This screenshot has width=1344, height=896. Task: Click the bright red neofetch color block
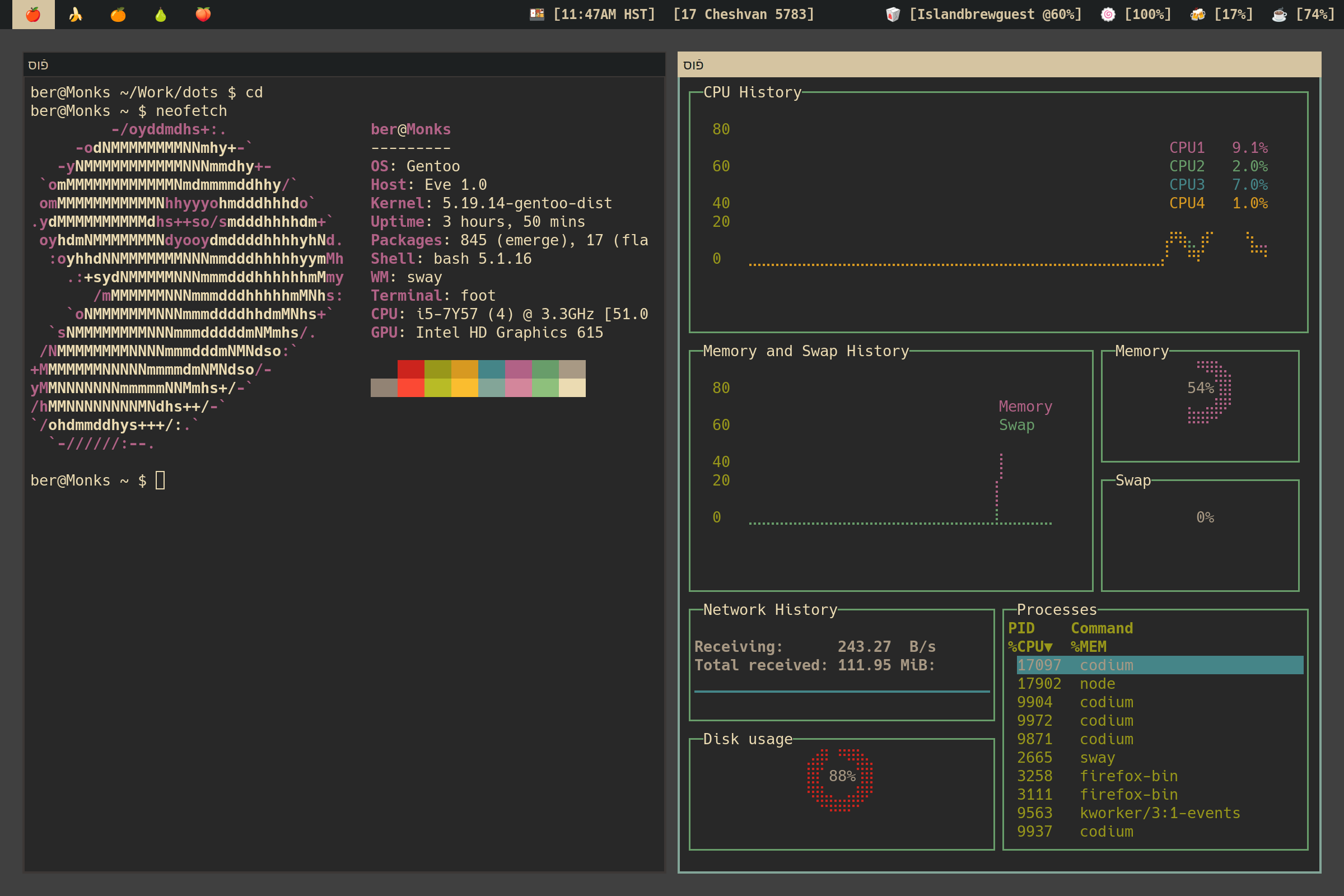pos(411,388)
